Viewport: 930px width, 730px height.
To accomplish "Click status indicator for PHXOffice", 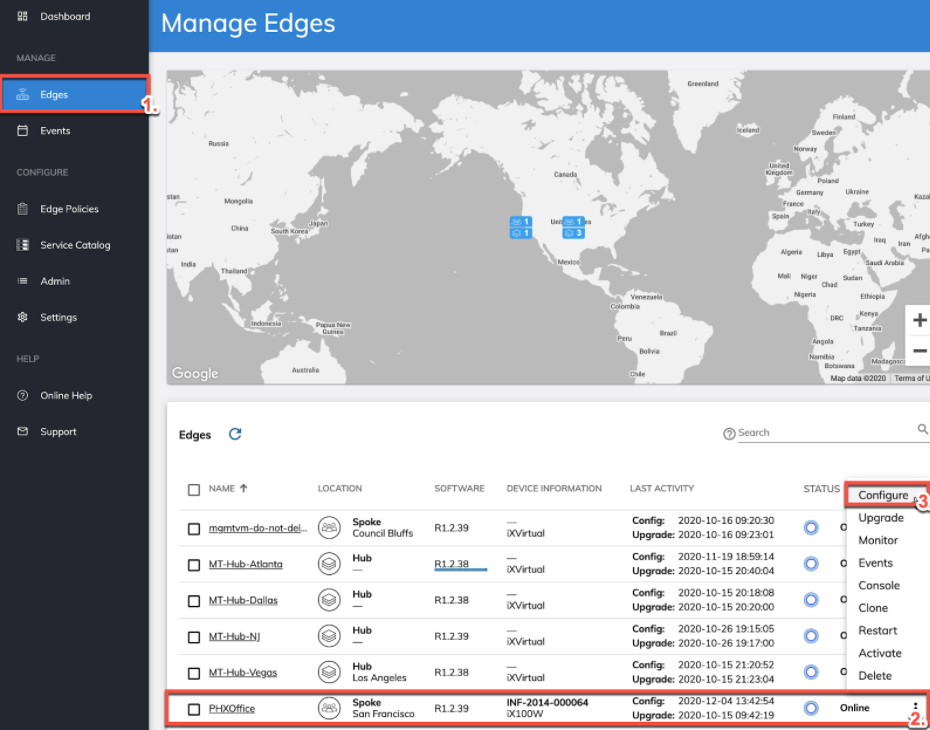I will click(811, 708).
